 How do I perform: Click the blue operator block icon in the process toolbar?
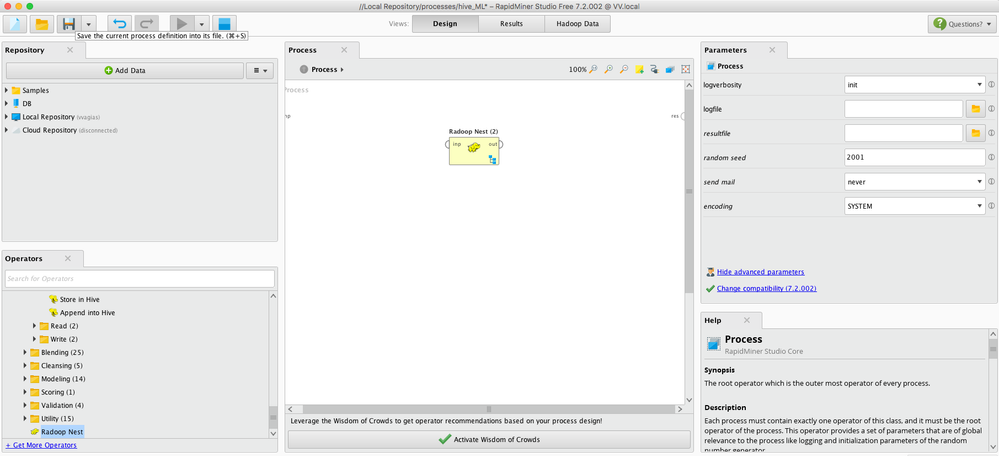670,69
